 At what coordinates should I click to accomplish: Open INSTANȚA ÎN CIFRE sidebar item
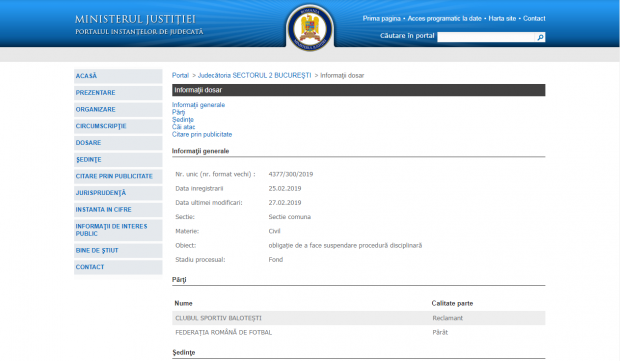pos(118,210)
